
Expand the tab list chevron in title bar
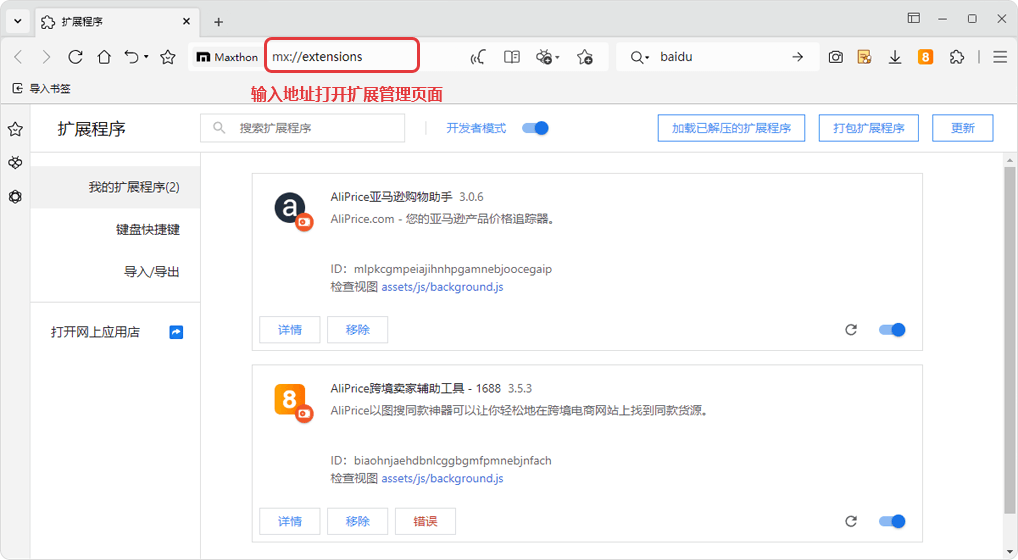pos(18,21)
